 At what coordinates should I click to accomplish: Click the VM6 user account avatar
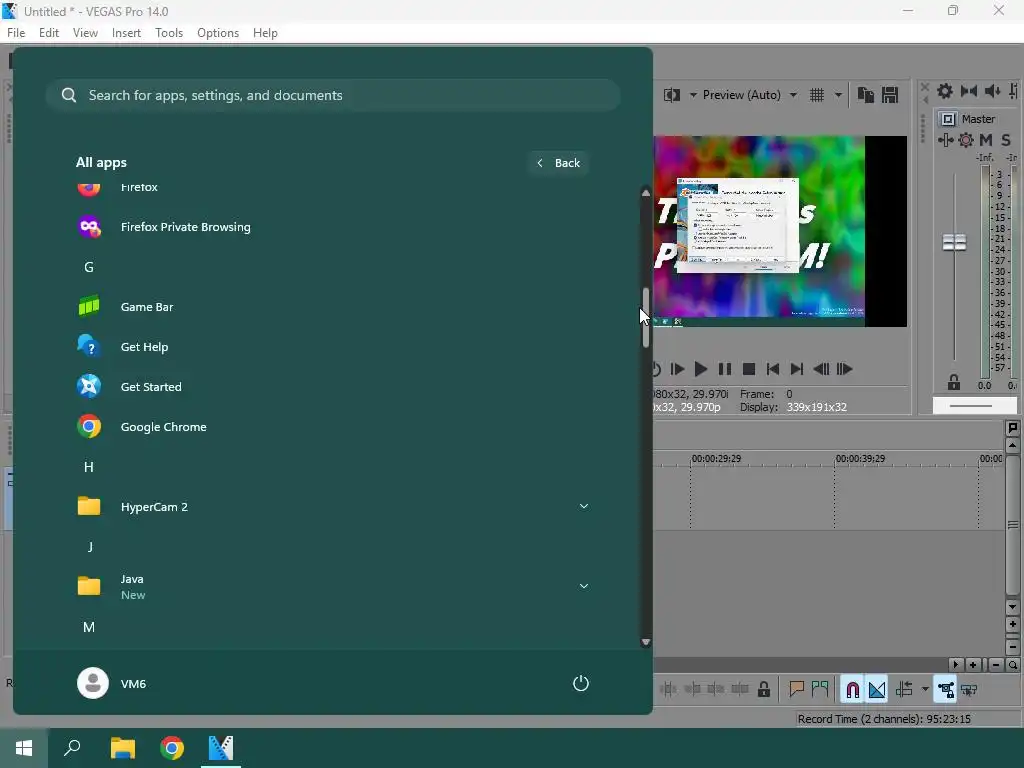pyautogui.click(x=93, y=683)
